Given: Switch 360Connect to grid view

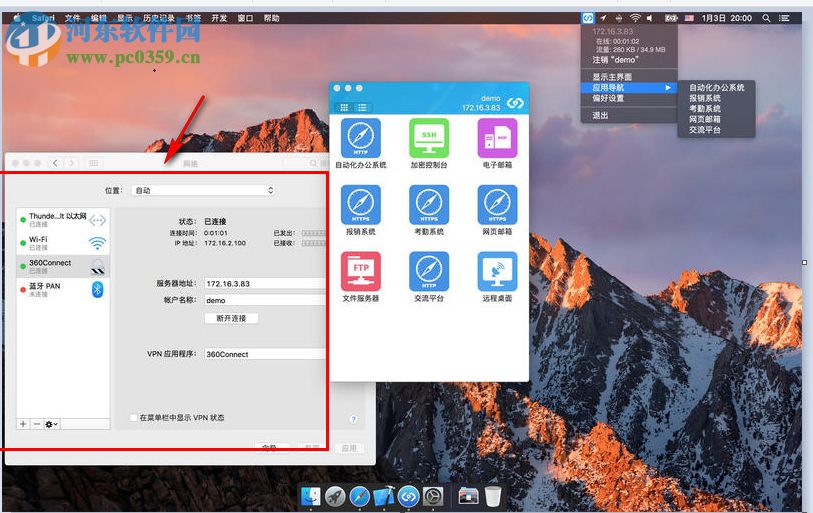Looking at the screenshot, I should coord(344,107).
